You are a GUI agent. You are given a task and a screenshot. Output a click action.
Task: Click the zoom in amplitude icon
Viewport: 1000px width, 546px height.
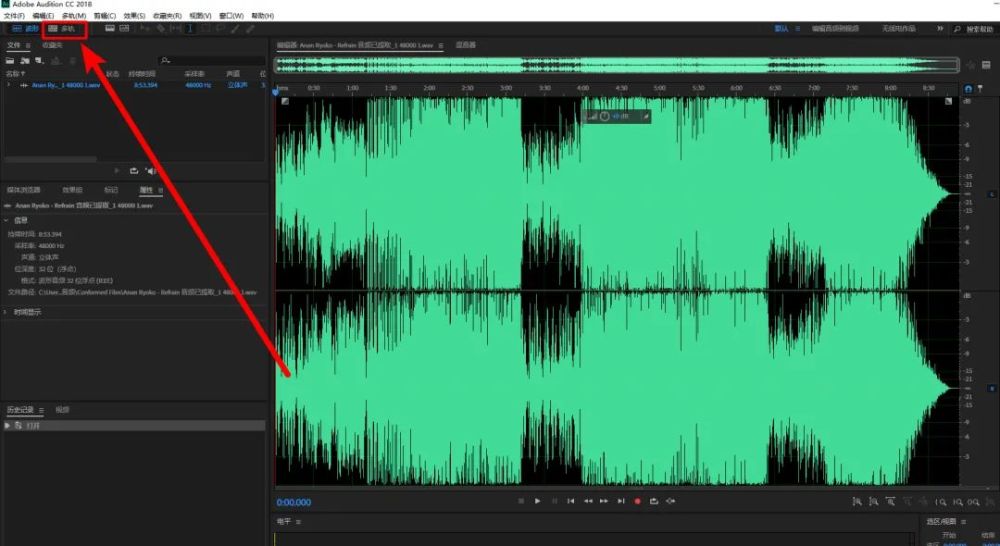[856, 501]
